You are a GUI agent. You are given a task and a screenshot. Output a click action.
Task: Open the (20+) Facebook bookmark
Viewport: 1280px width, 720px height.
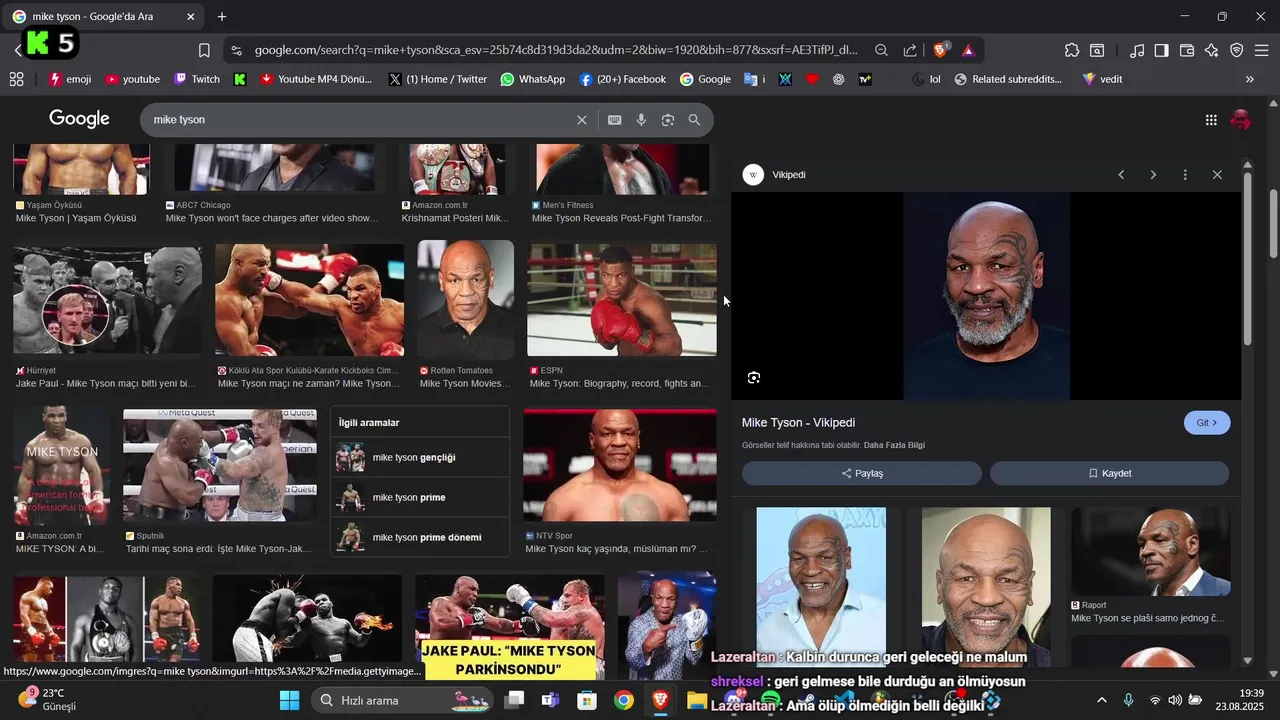pos(622,79)
